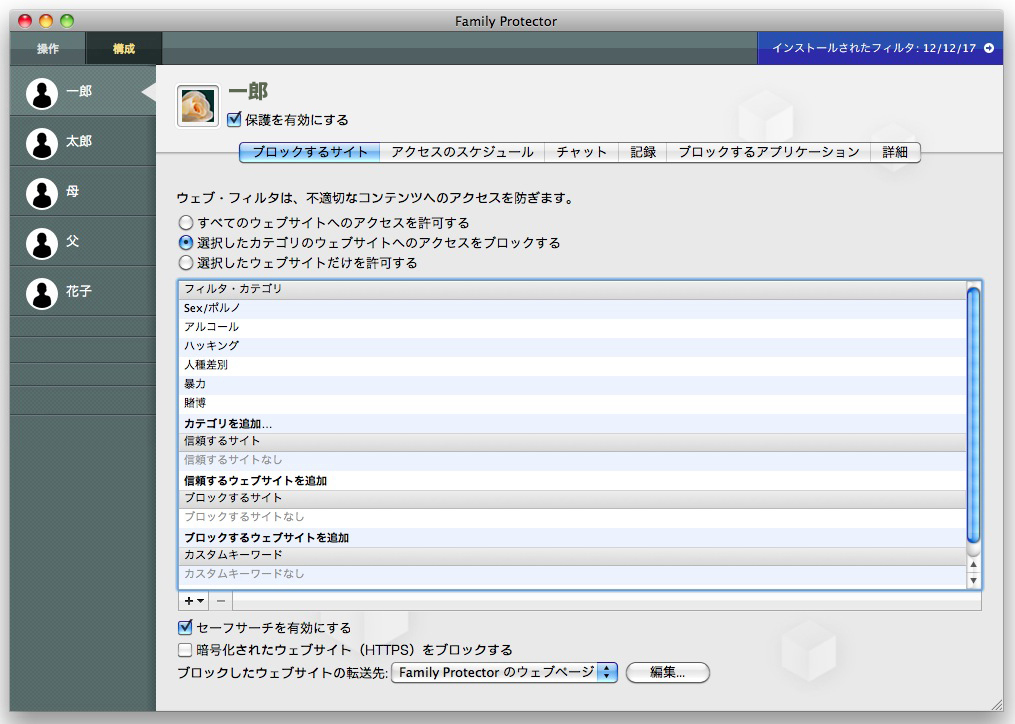Viewport: 1015px width, 724px height.
Task: Open the plus add menu below the list
Action: (194, 601)
